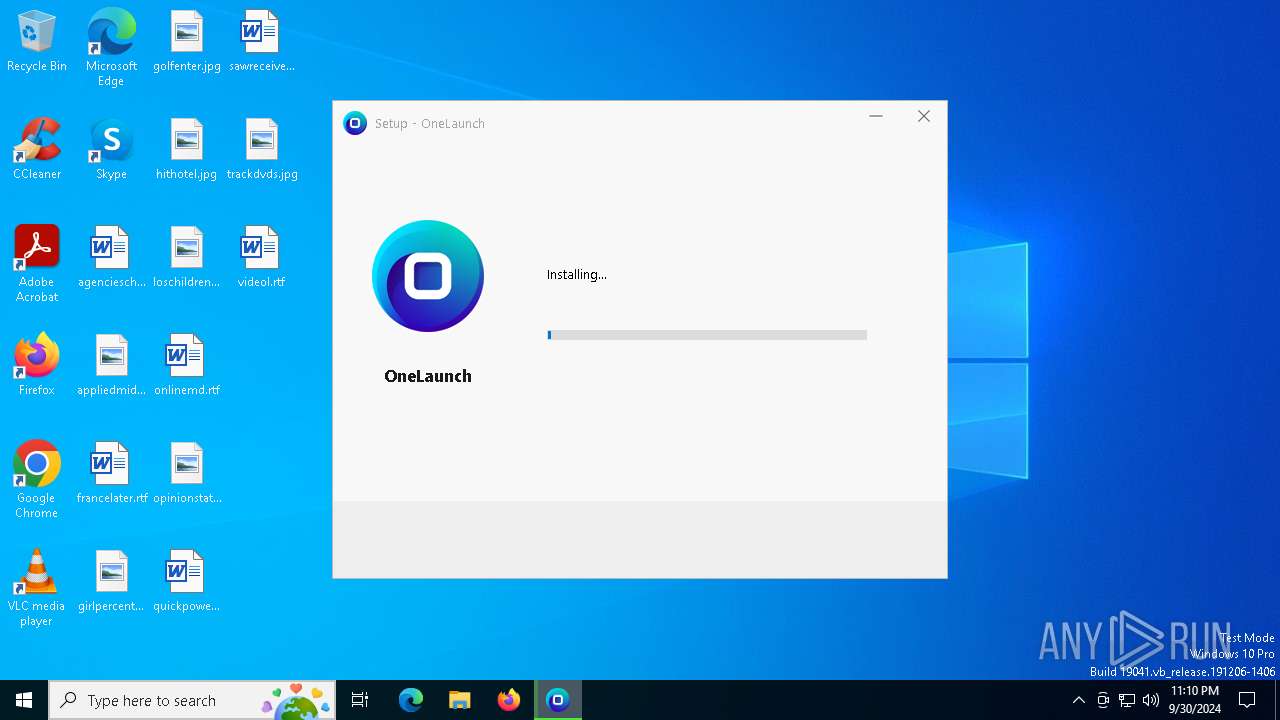Open Task View from the taskbar
This screenshot has width=1280, height=720.
click(x=360, y=700)
